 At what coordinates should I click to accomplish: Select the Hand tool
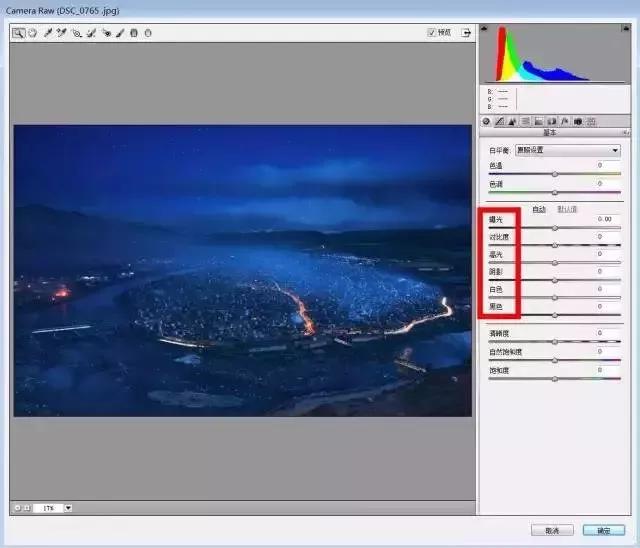(31, 33)
